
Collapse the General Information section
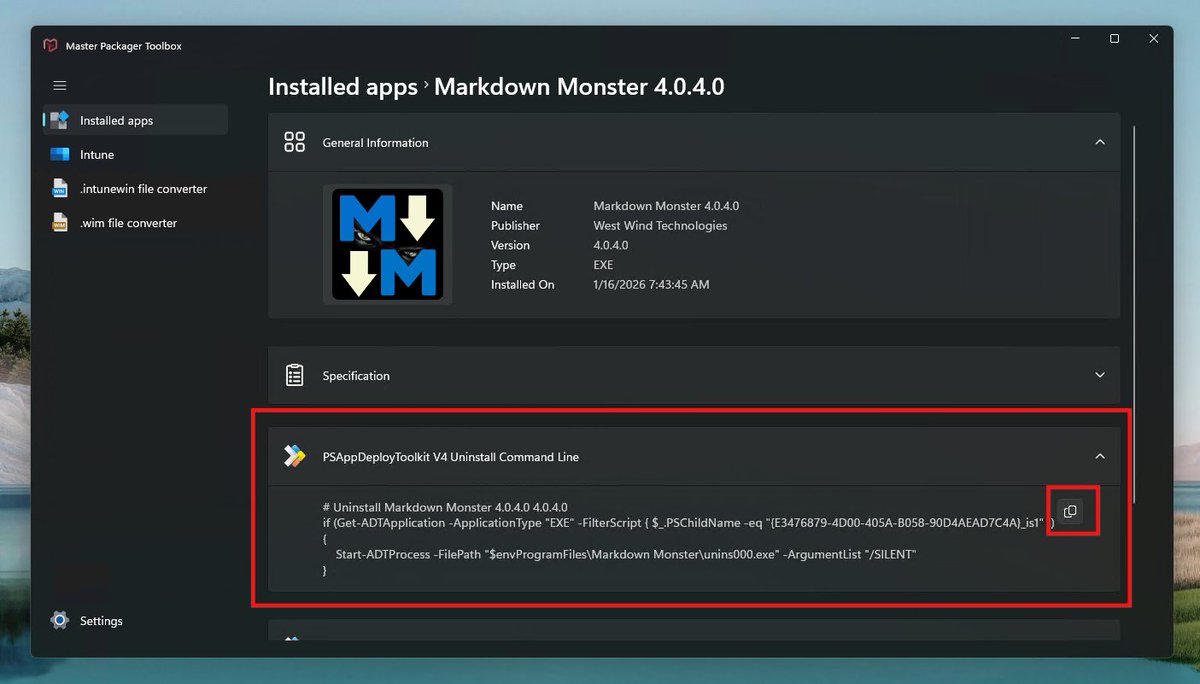pyautogui.click(x=1100, y=142)
